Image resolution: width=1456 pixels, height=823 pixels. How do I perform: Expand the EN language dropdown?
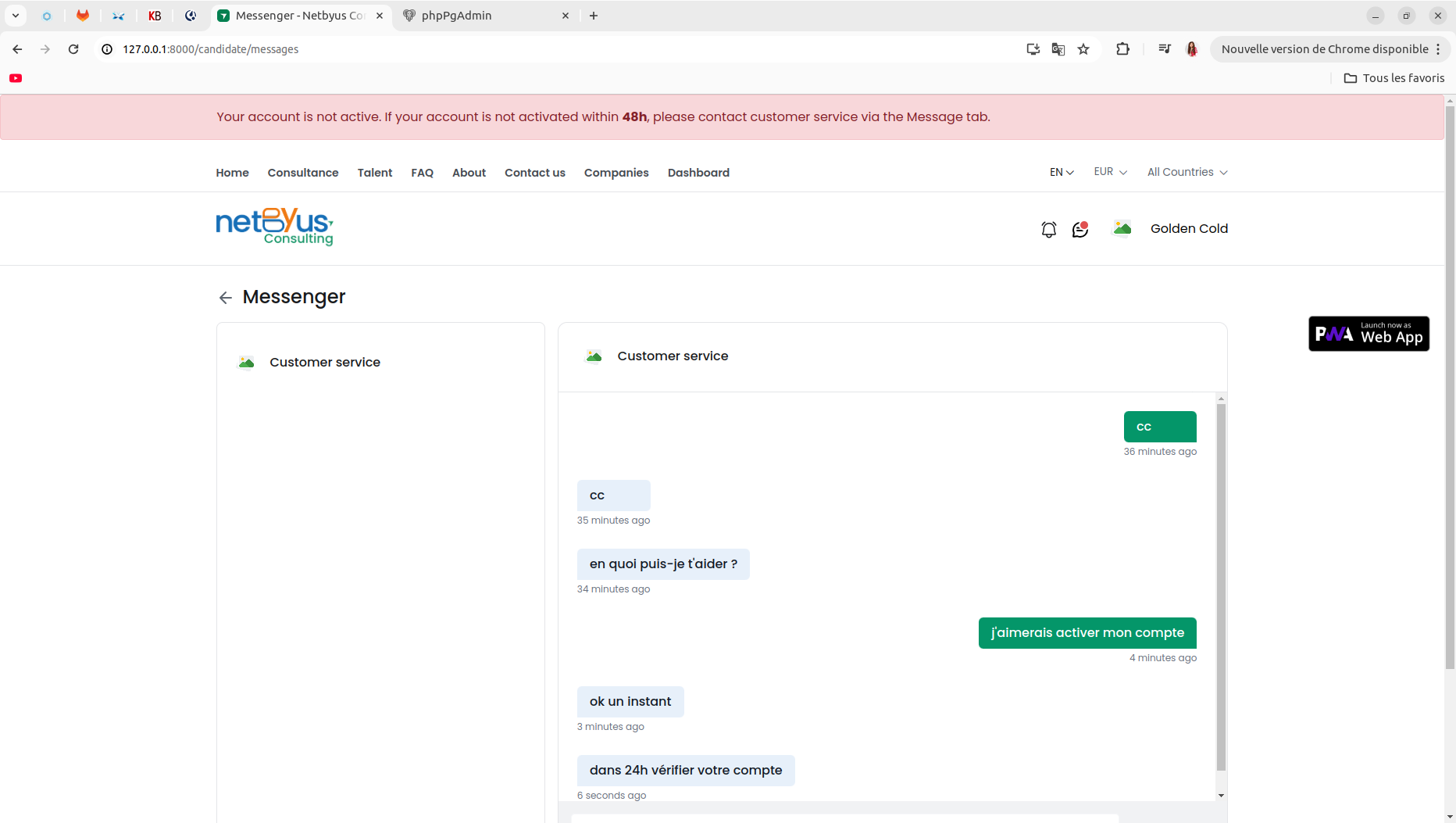(1062, 172)
